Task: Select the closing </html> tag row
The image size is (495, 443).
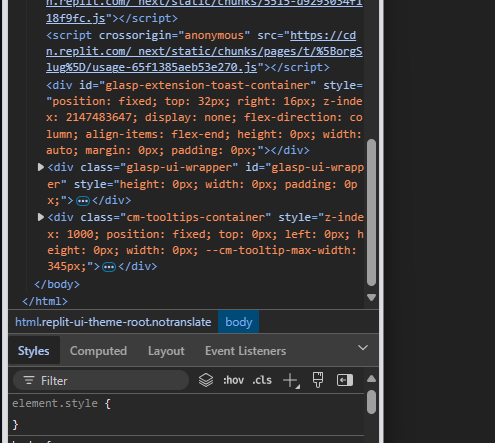Action: click(x=45, y=301)
